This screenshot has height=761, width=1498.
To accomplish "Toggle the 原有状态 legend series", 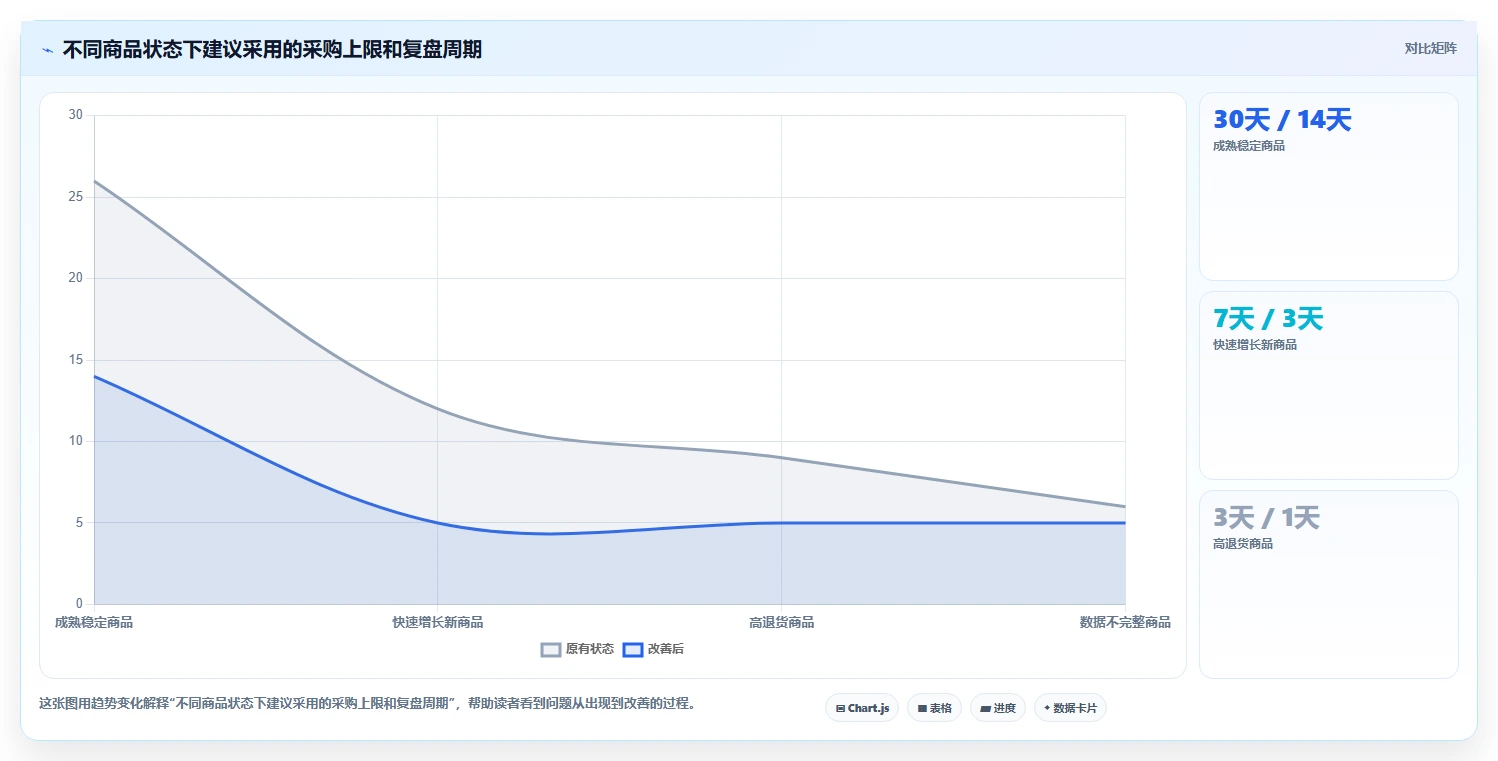I will (578, 649).
